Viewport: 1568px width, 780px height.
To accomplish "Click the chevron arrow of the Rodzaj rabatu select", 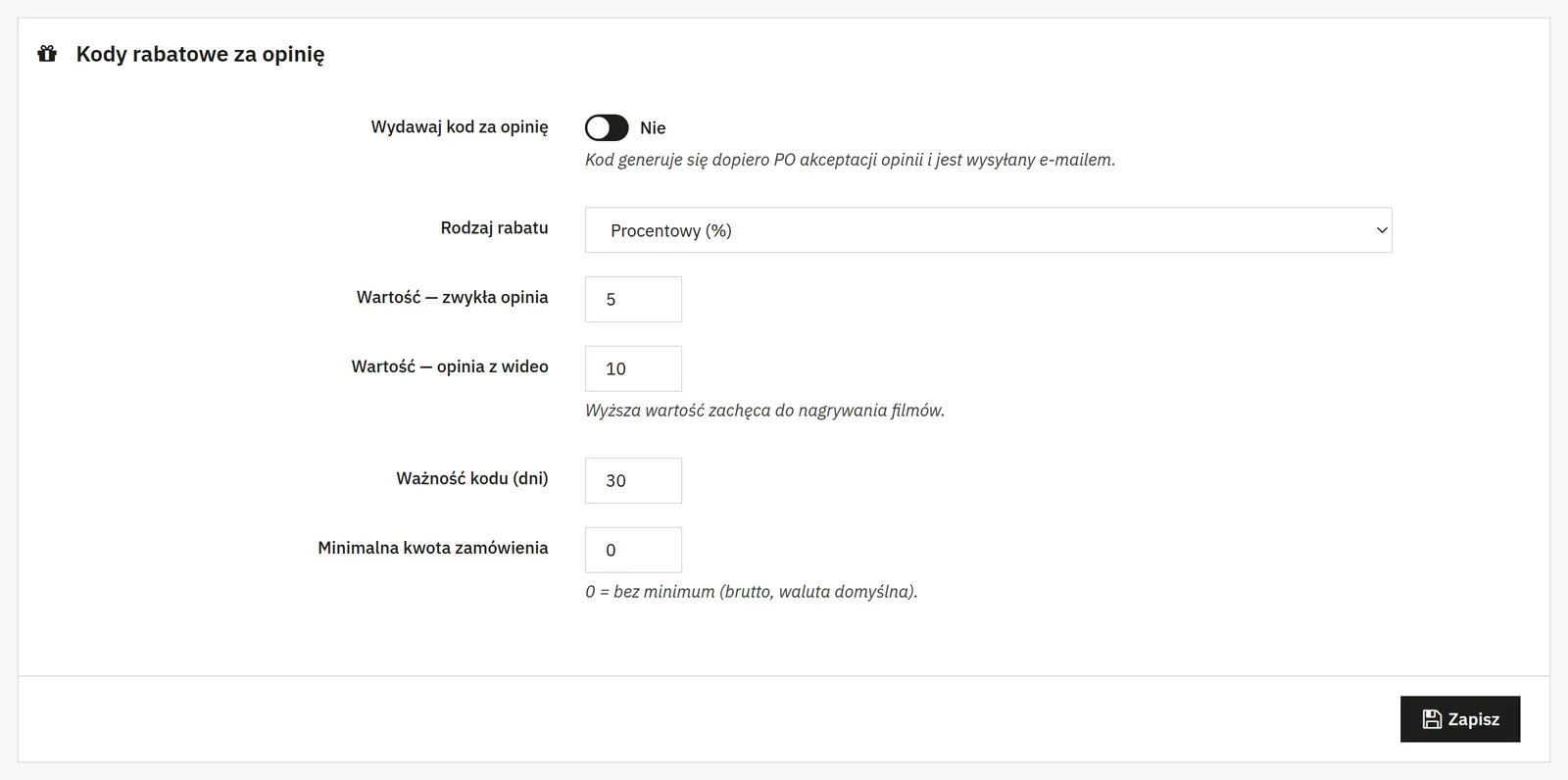I will [1382, 230].
